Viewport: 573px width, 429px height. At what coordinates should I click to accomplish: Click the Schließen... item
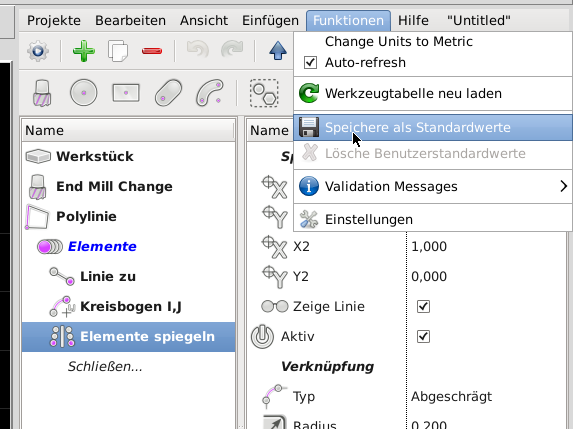105,367
